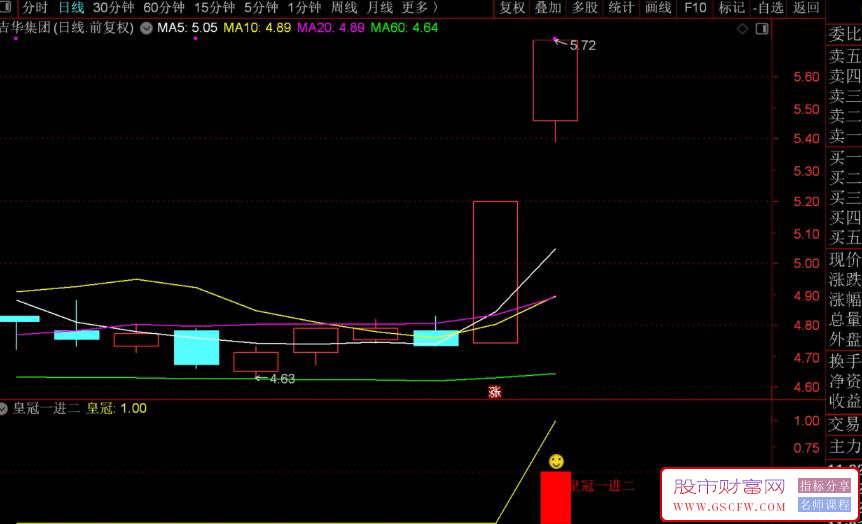The width and height of the screenshot is (862, 524).
Task: Open dropdown beside 皇冠一进二 indicator name
Action: coord(3,409)
